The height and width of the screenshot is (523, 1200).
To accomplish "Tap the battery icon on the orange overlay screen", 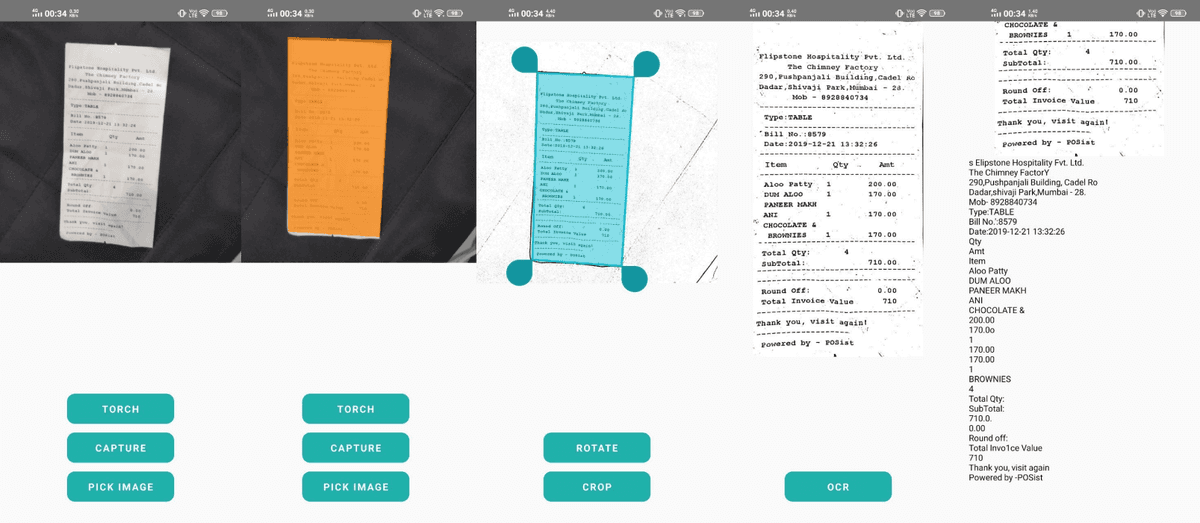I will (x=455, y=13).
